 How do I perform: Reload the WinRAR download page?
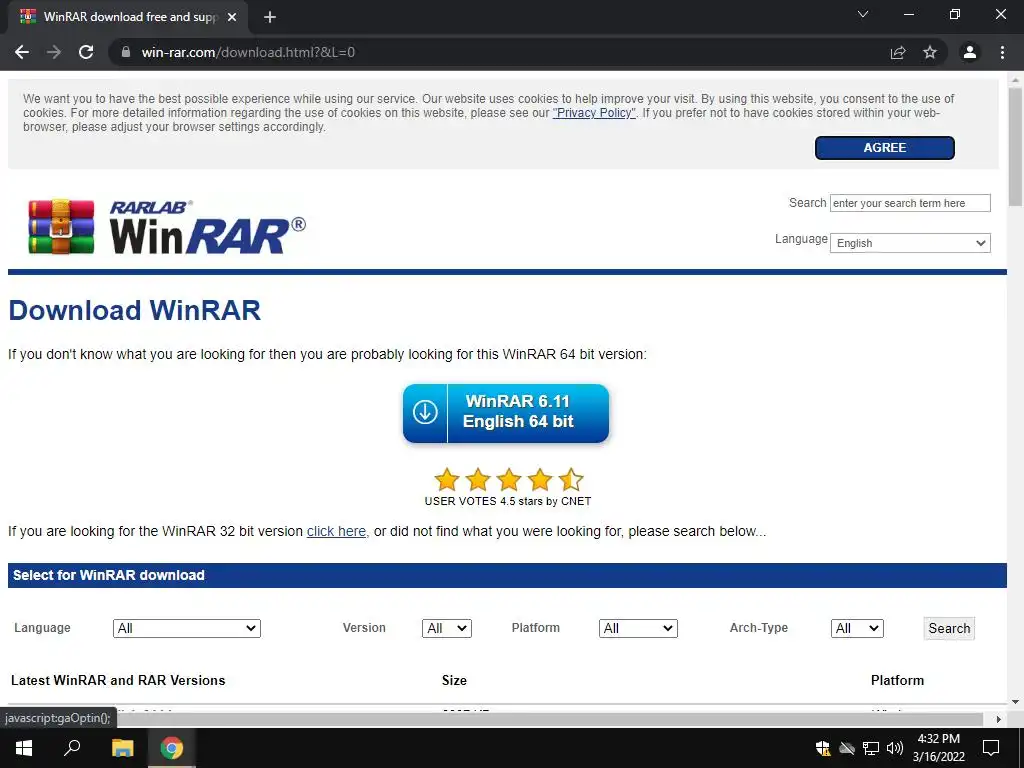86,52
